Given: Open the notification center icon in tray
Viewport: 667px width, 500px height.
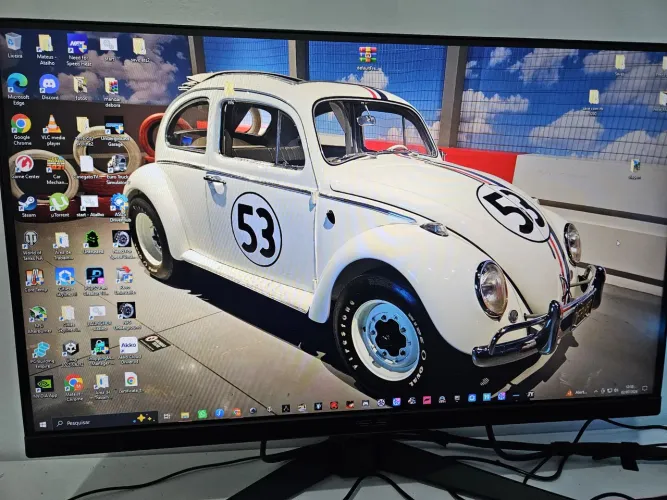Looking at the screenshot, I should pyautogui.click(x=645, y=388).
